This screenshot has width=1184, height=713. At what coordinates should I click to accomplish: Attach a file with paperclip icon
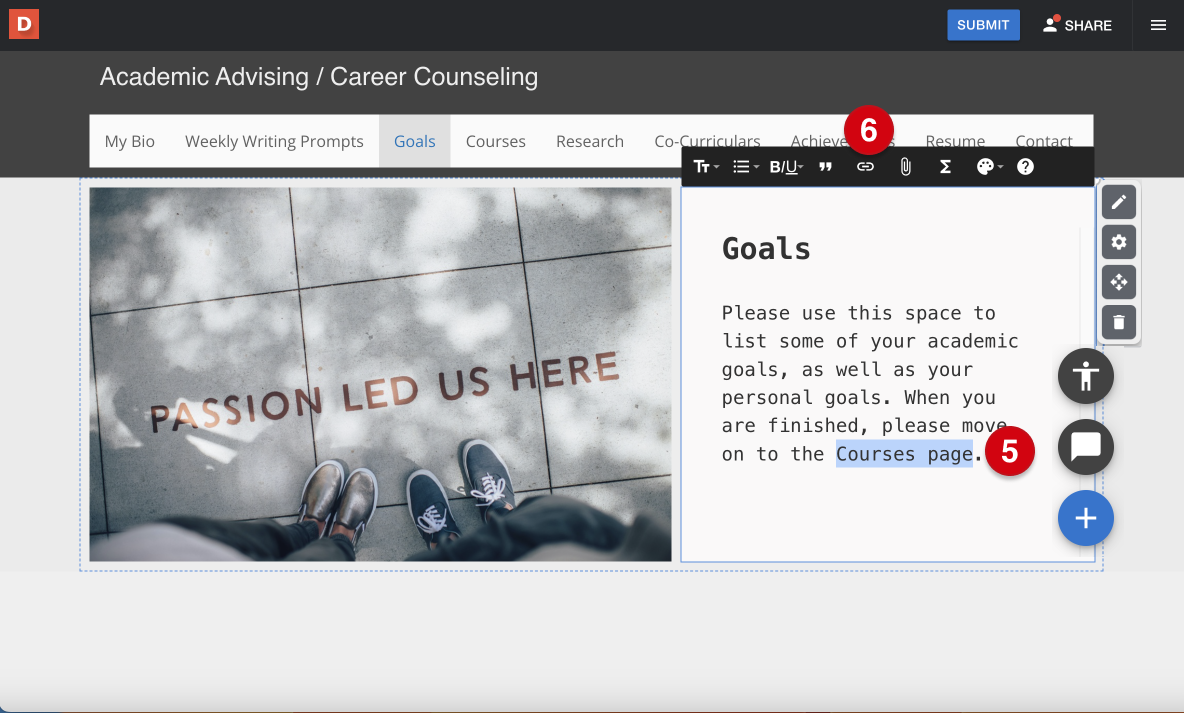pyautogui.click(x=905, y=167)
